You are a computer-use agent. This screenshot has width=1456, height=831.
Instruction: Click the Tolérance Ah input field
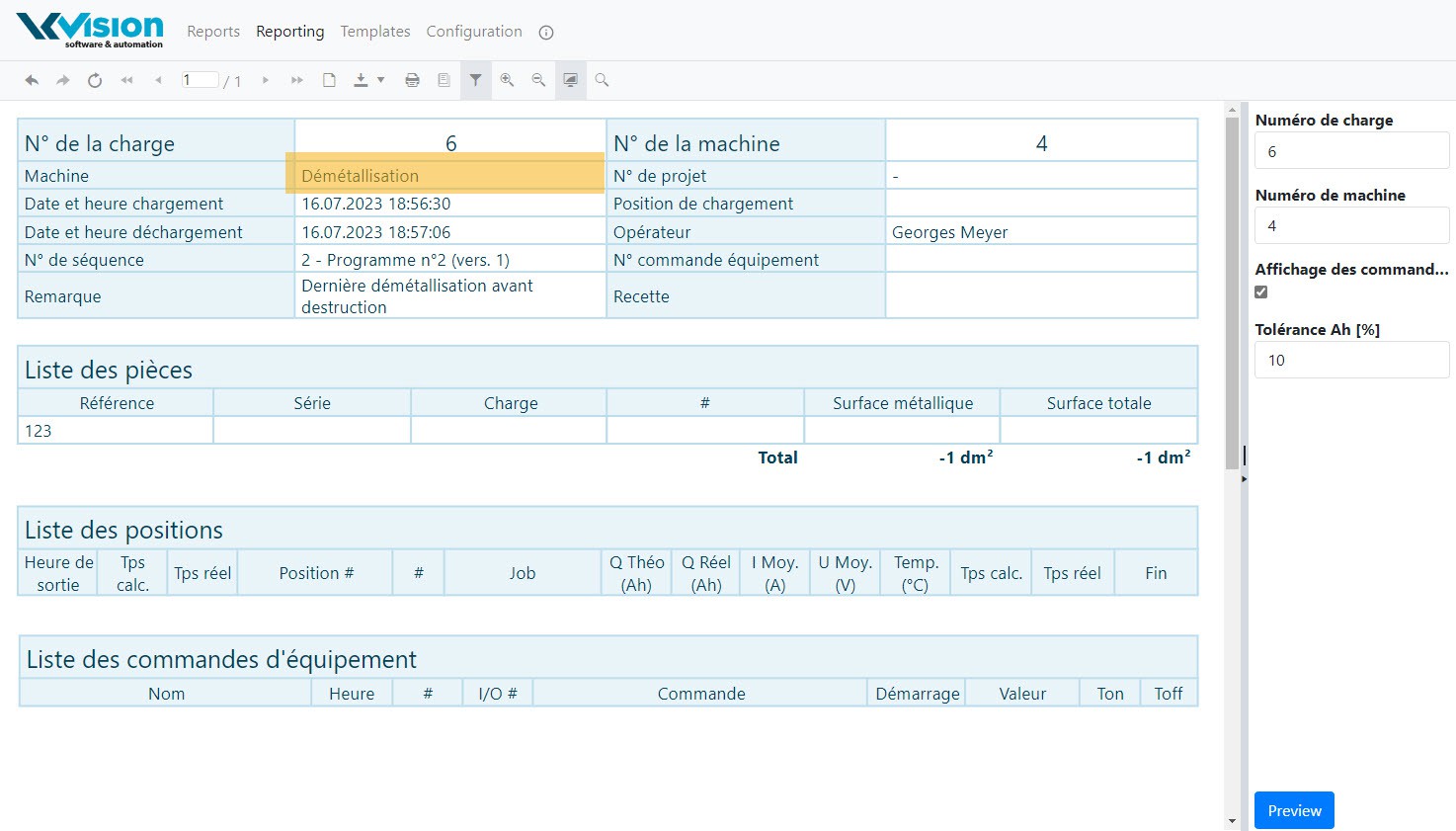pyautogui.click(x=1351, y=360)
